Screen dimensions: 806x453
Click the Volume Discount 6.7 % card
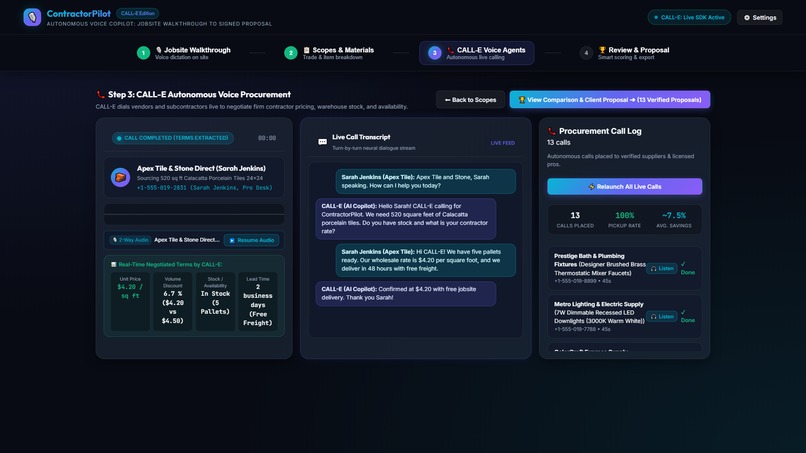pyautogui.click(x=173, y=301)
